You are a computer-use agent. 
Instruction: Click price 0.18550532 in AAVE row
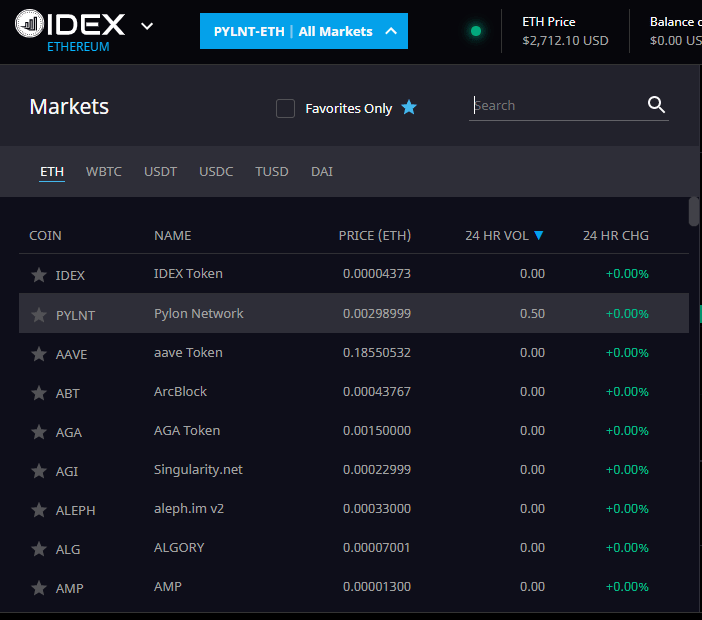(377, 352)
